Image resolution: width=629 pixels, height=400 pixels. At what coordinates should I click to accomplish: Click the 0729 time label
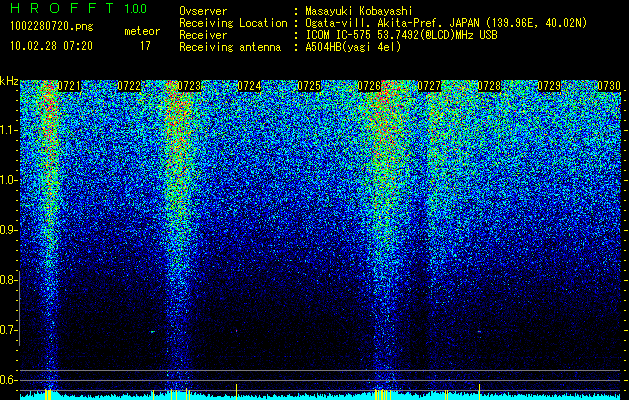549,86
